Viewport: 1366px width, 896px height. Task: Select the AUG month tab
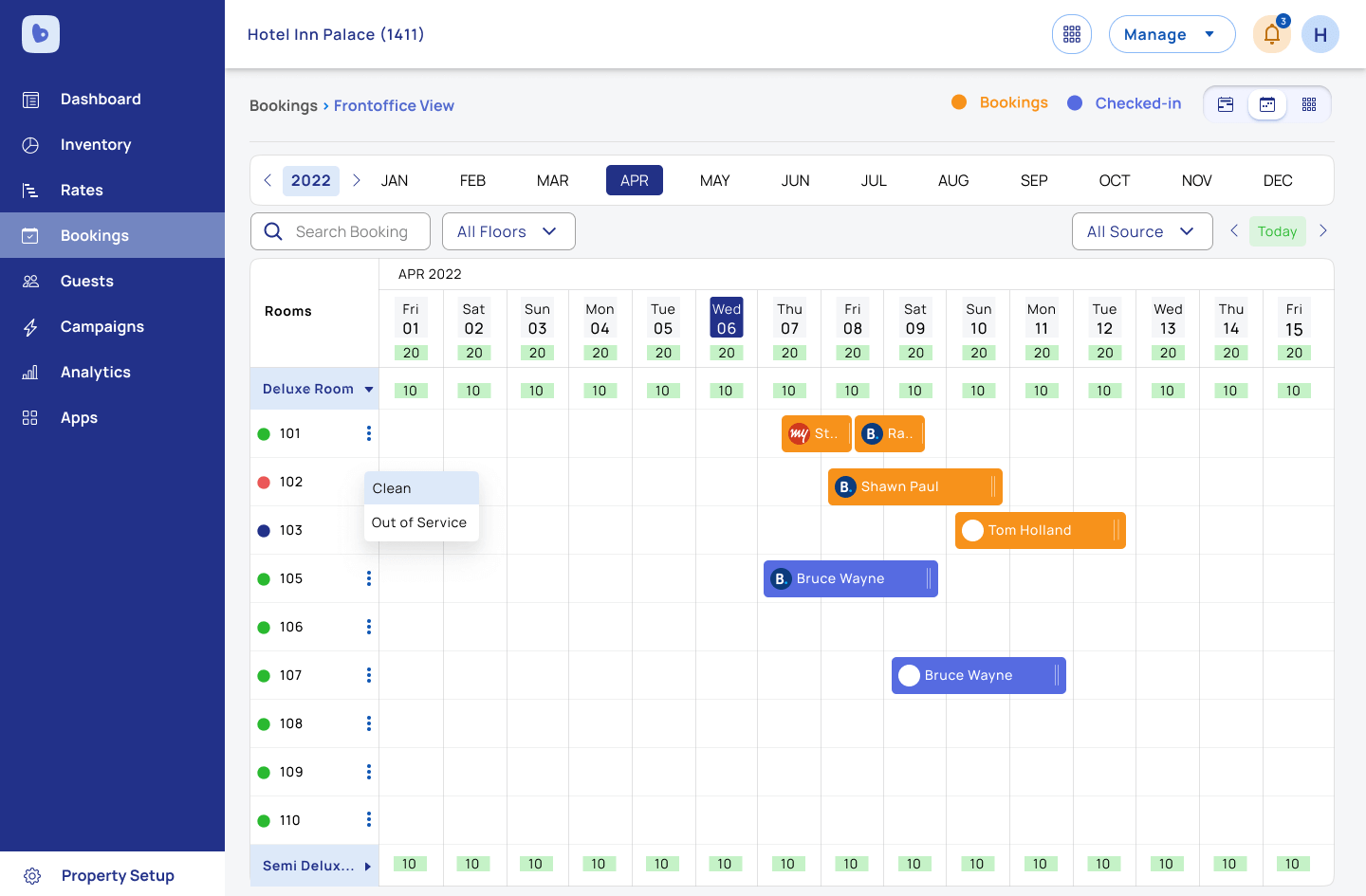pos(953,180)
